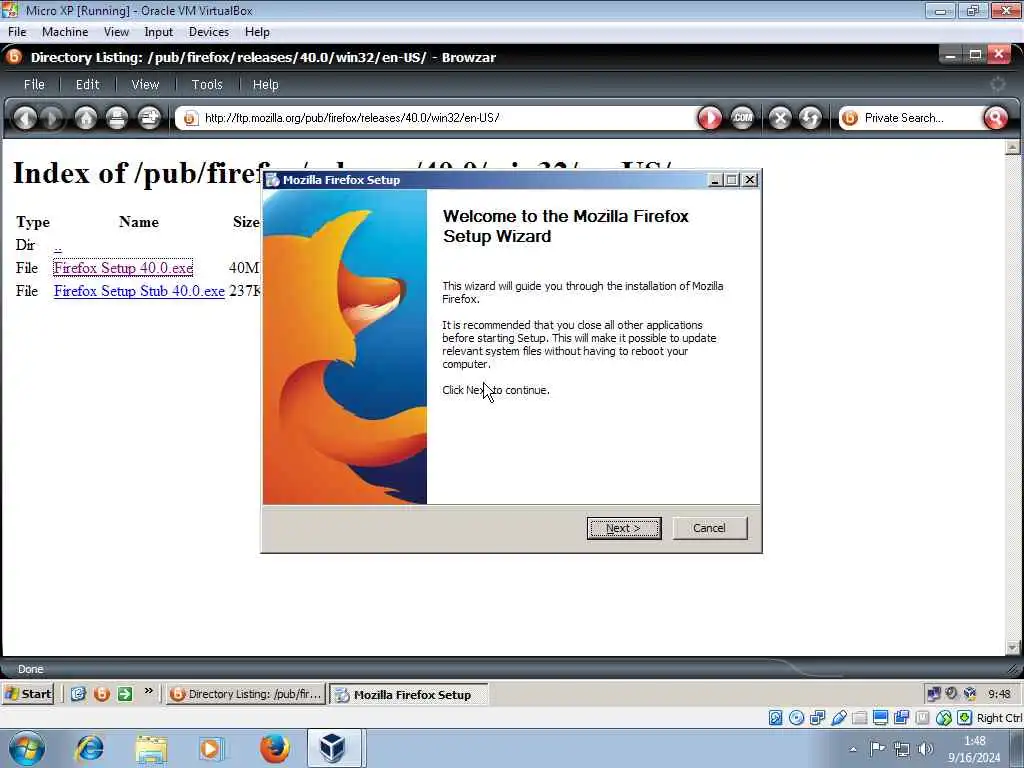
Task: Switch to Directory Listing taskbar button
Action: [246, 694]
